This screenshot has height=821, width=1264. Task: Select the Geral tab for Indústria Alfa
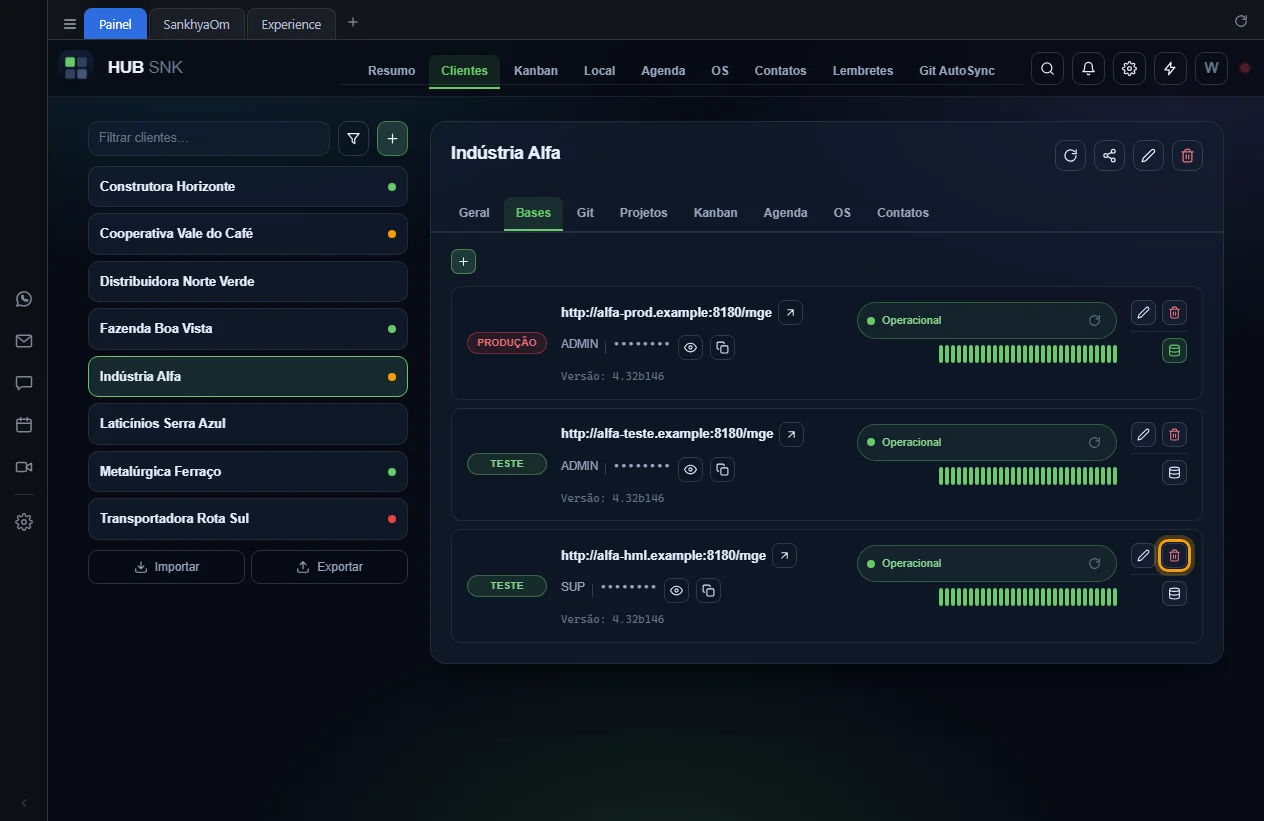474,213
